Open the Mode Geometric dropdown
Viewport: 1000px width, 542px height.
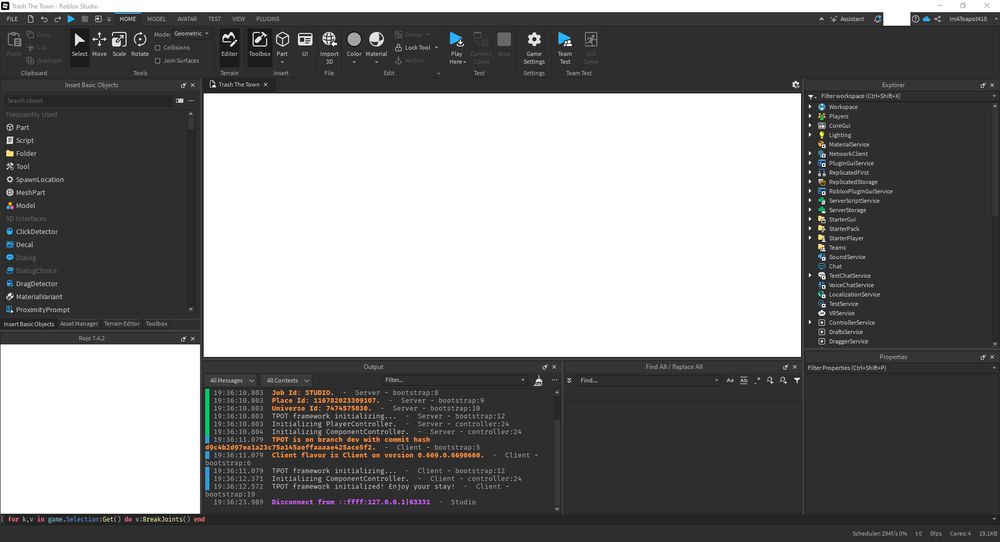191,34
